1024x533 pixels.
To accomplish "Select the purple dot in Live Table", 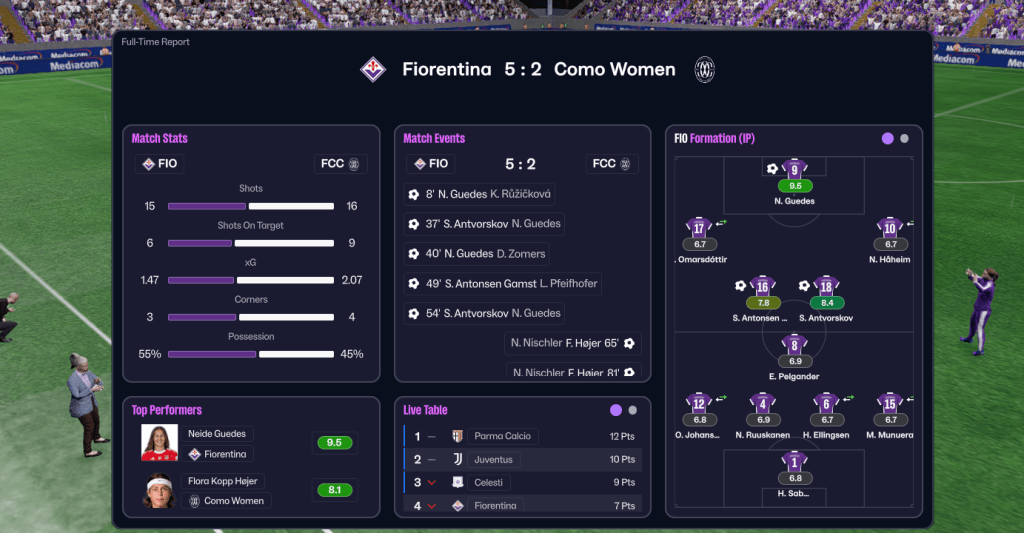I will pyautogui.click(x=615, y=410).
